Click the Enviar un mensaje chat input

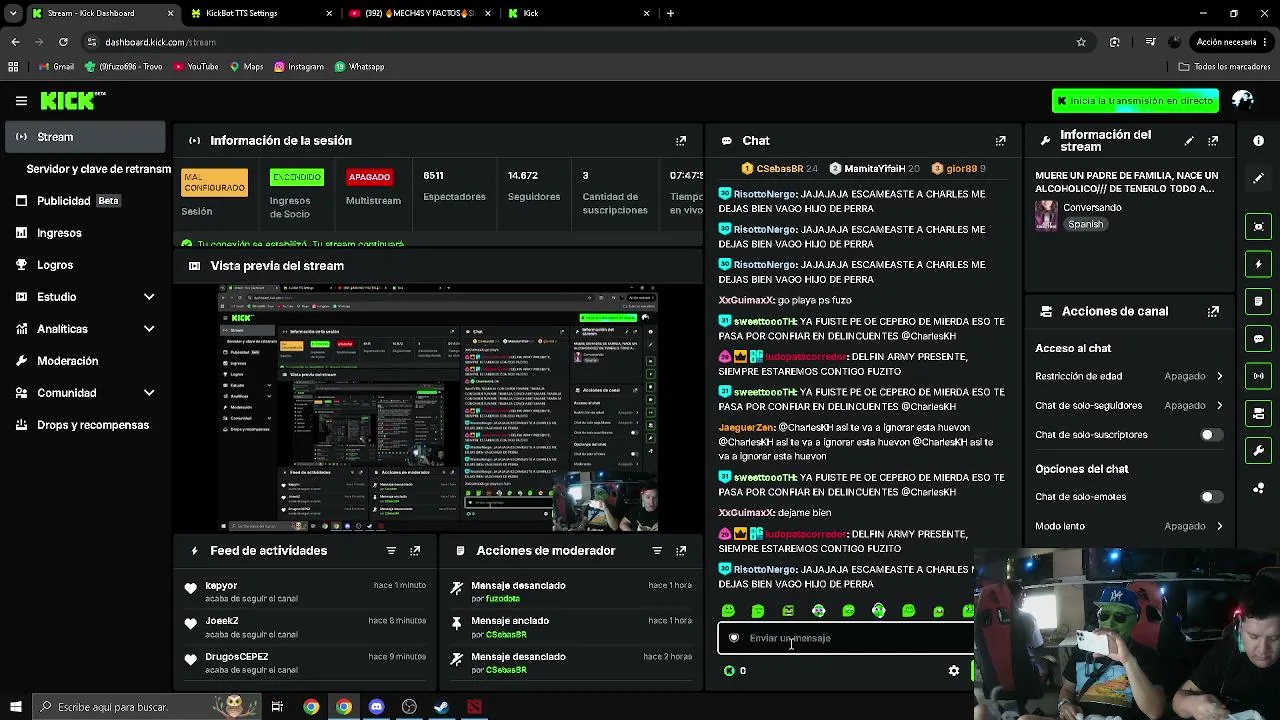(x=845, y=638)
